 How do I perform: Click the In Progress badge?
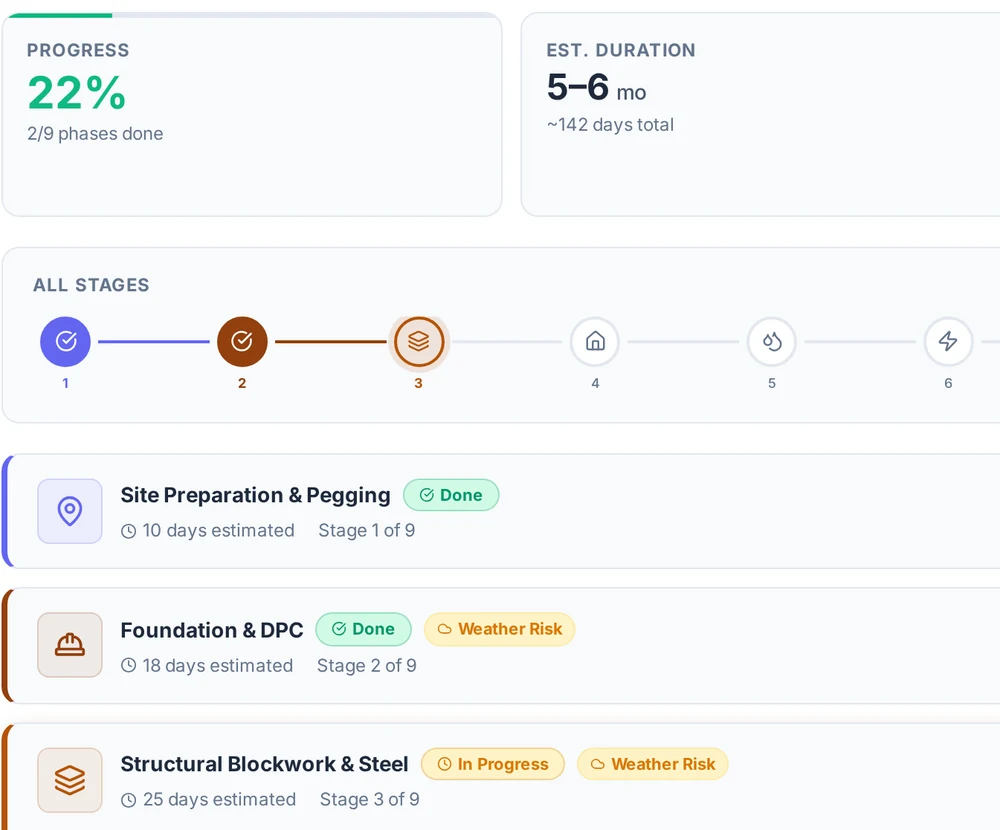493,764
